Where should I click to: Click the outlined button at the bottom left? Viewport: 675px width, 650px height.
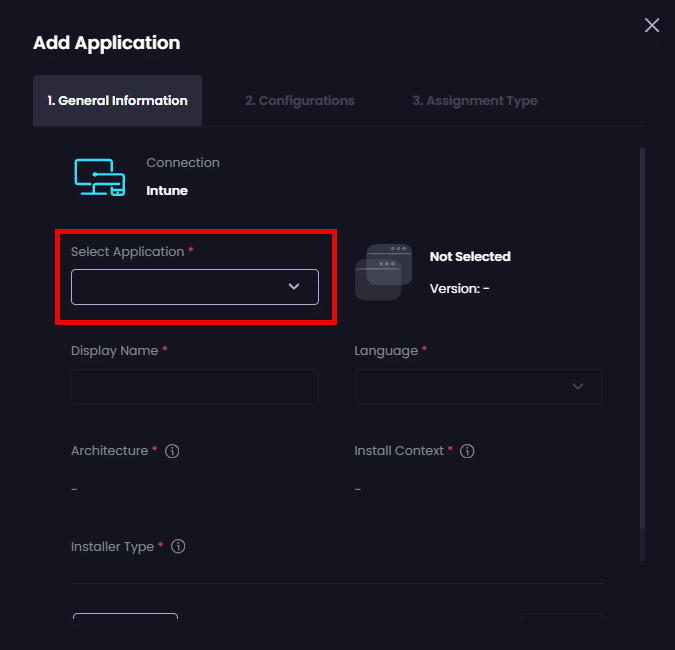125,617
